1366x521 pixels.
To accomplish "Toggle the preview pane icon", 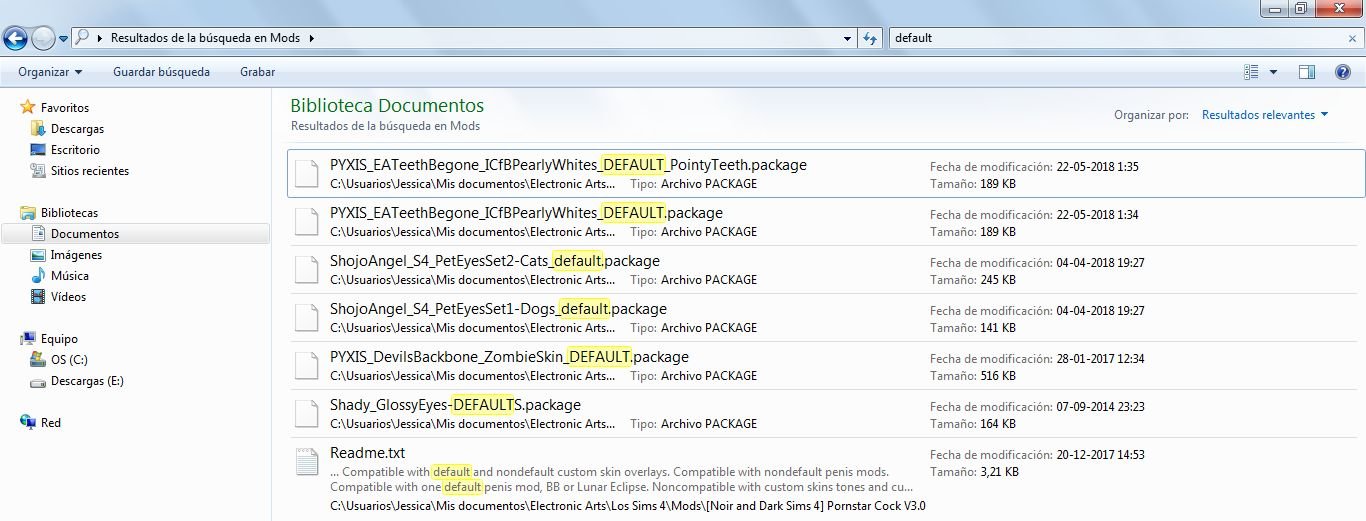I will (x=1306, y=72).
